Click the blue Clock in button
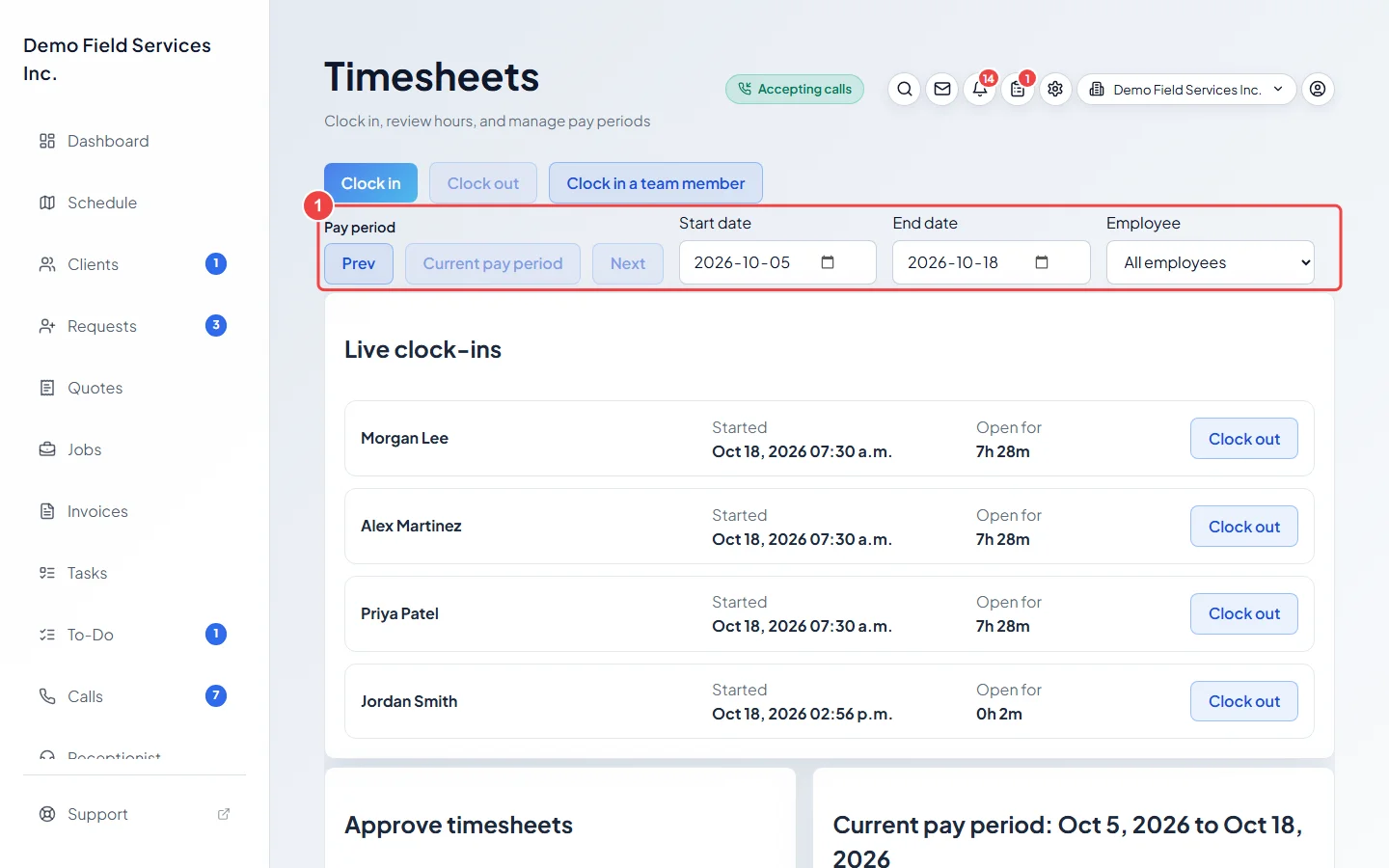 pyautogui.click(x=370, y=183)
